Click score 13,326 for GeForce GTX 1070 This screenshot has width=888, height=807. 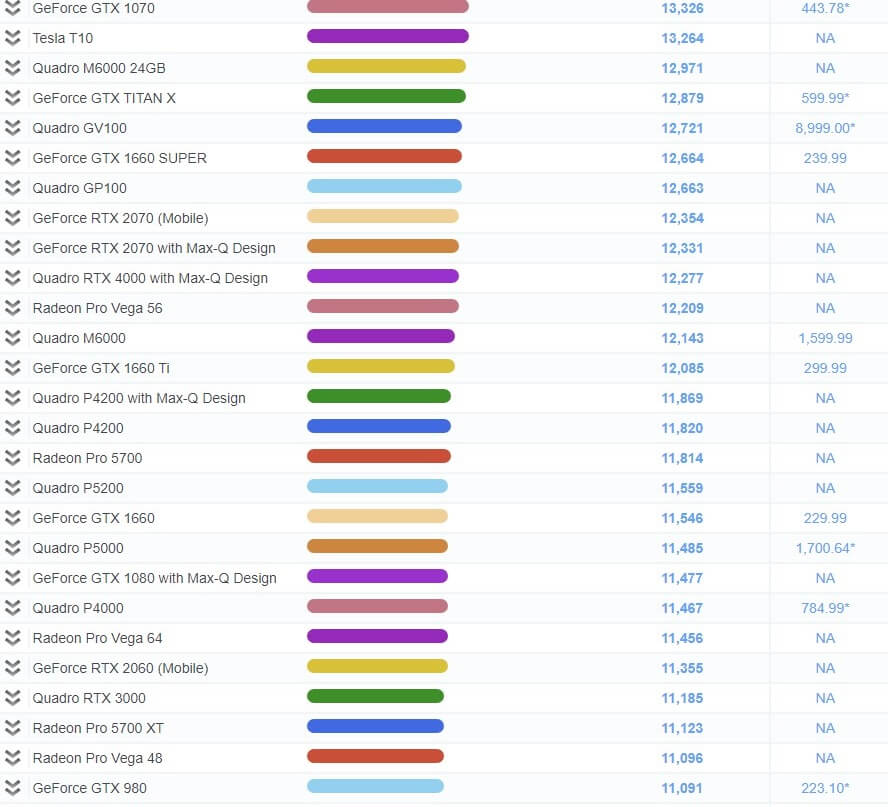682,8
